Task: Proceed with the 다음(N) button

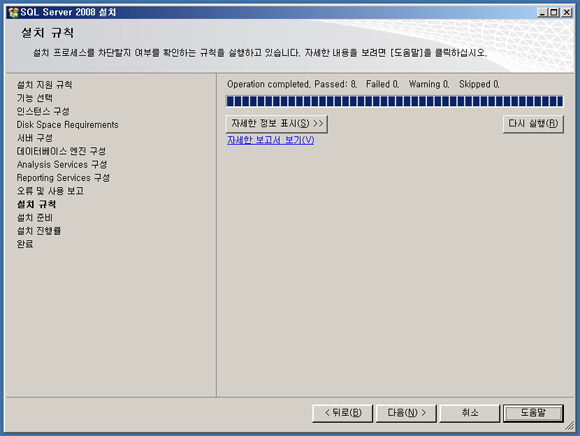Action: (406, 413)
